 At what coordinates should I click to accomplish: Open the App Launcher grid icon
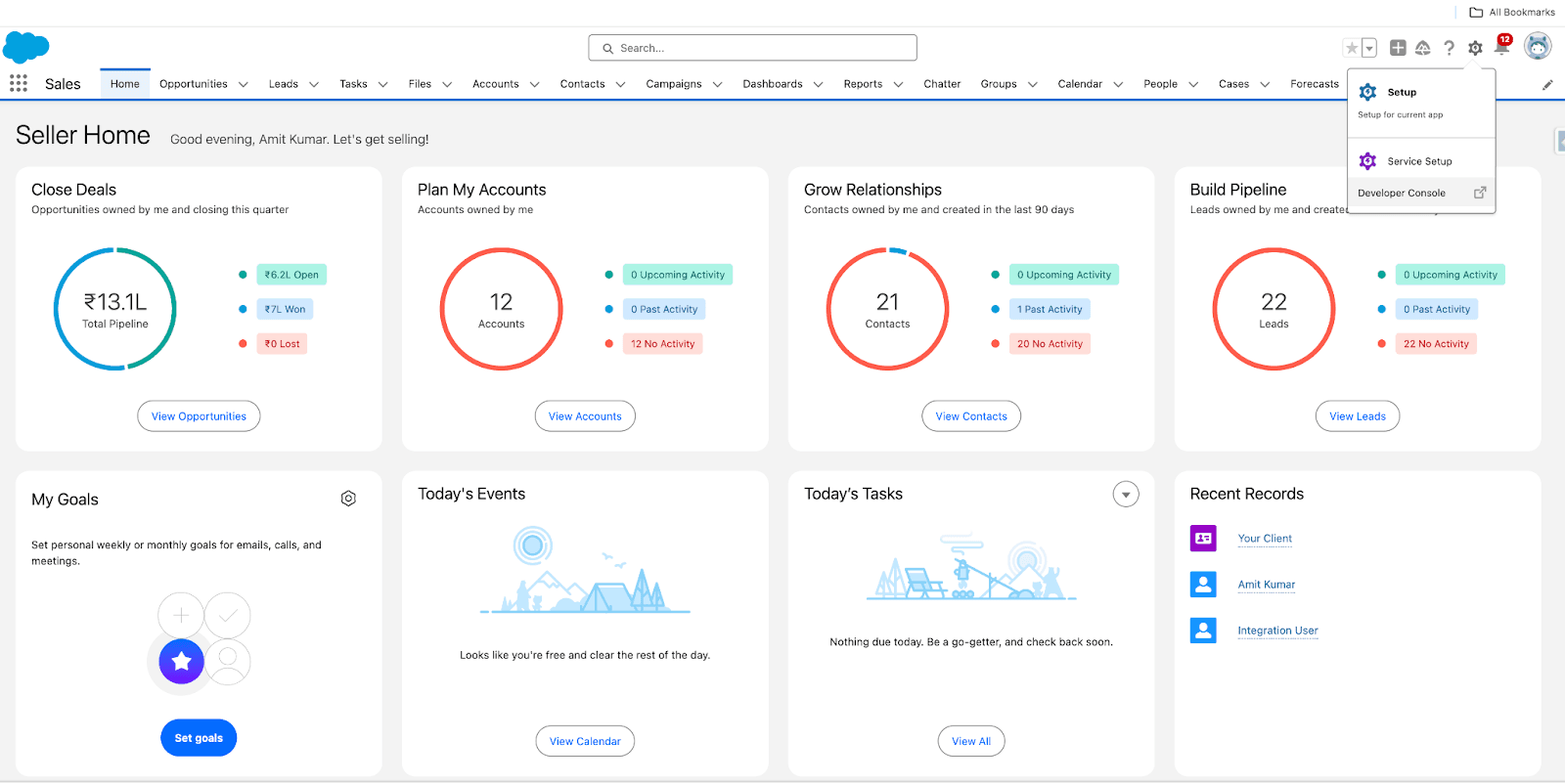19,84
